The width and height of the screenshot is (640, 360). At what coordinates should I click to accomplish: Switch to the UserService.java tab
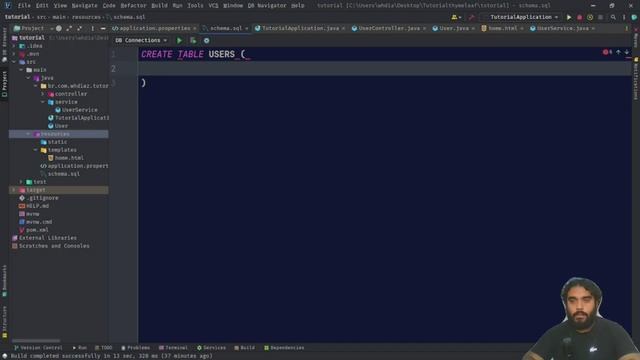click(x=563, y=28)
